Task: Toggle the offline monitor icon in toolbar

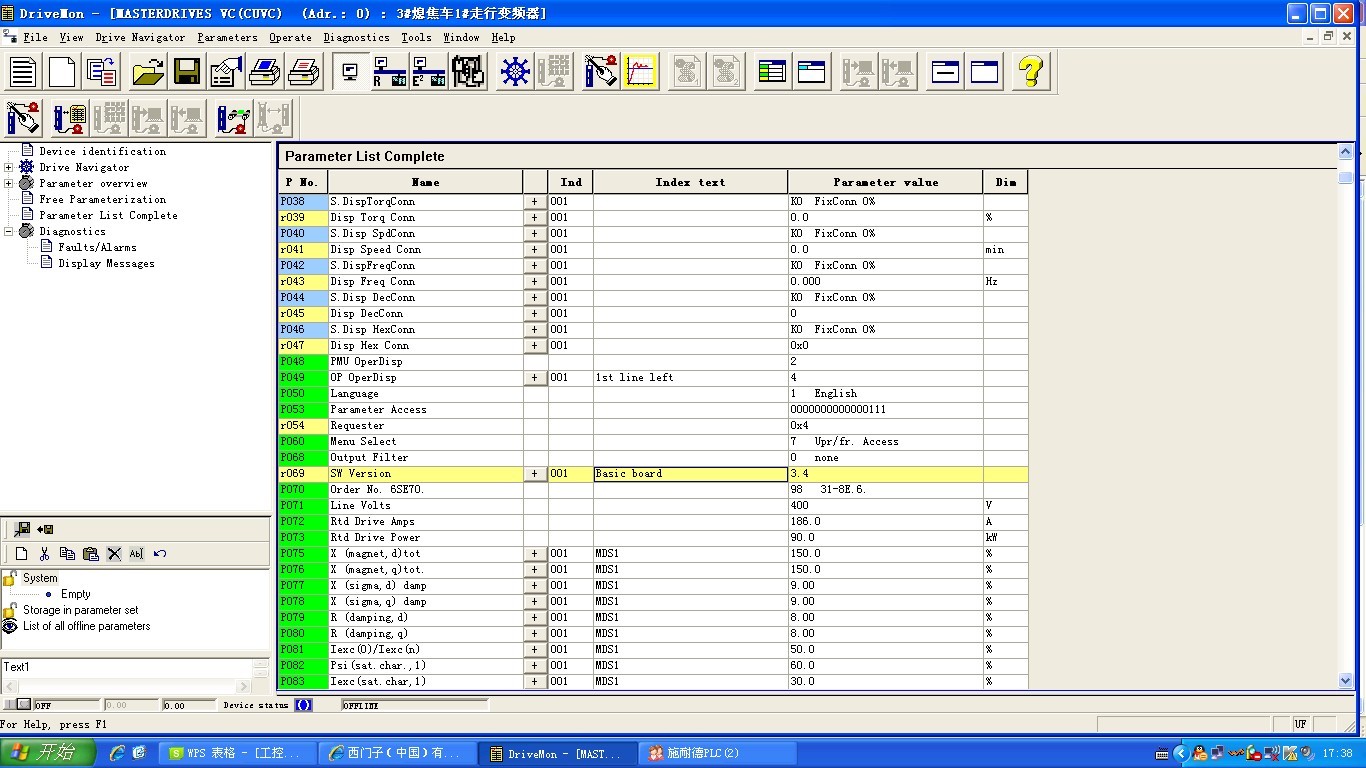Action: pyautogui.click(x=351, y=72)
